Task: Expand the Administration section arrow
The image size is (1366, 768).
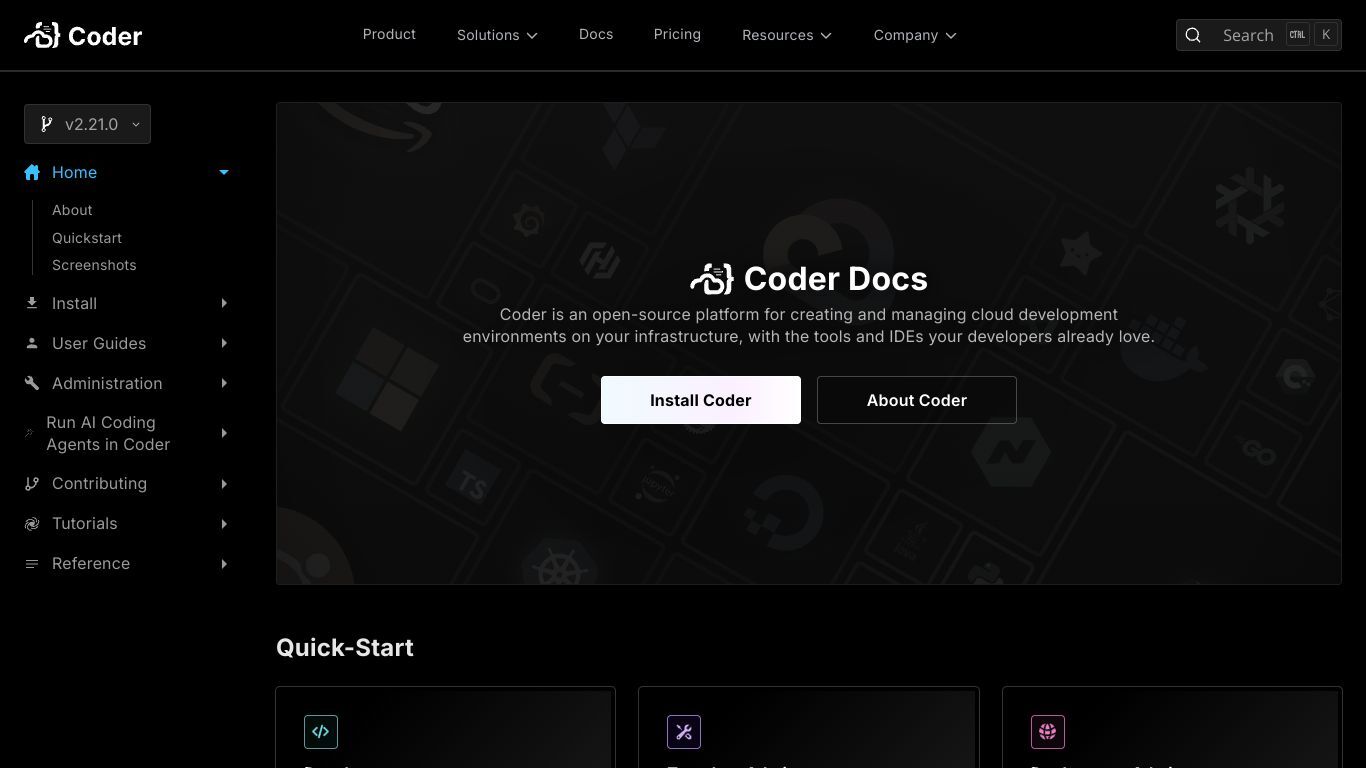Action: point(224,383)
